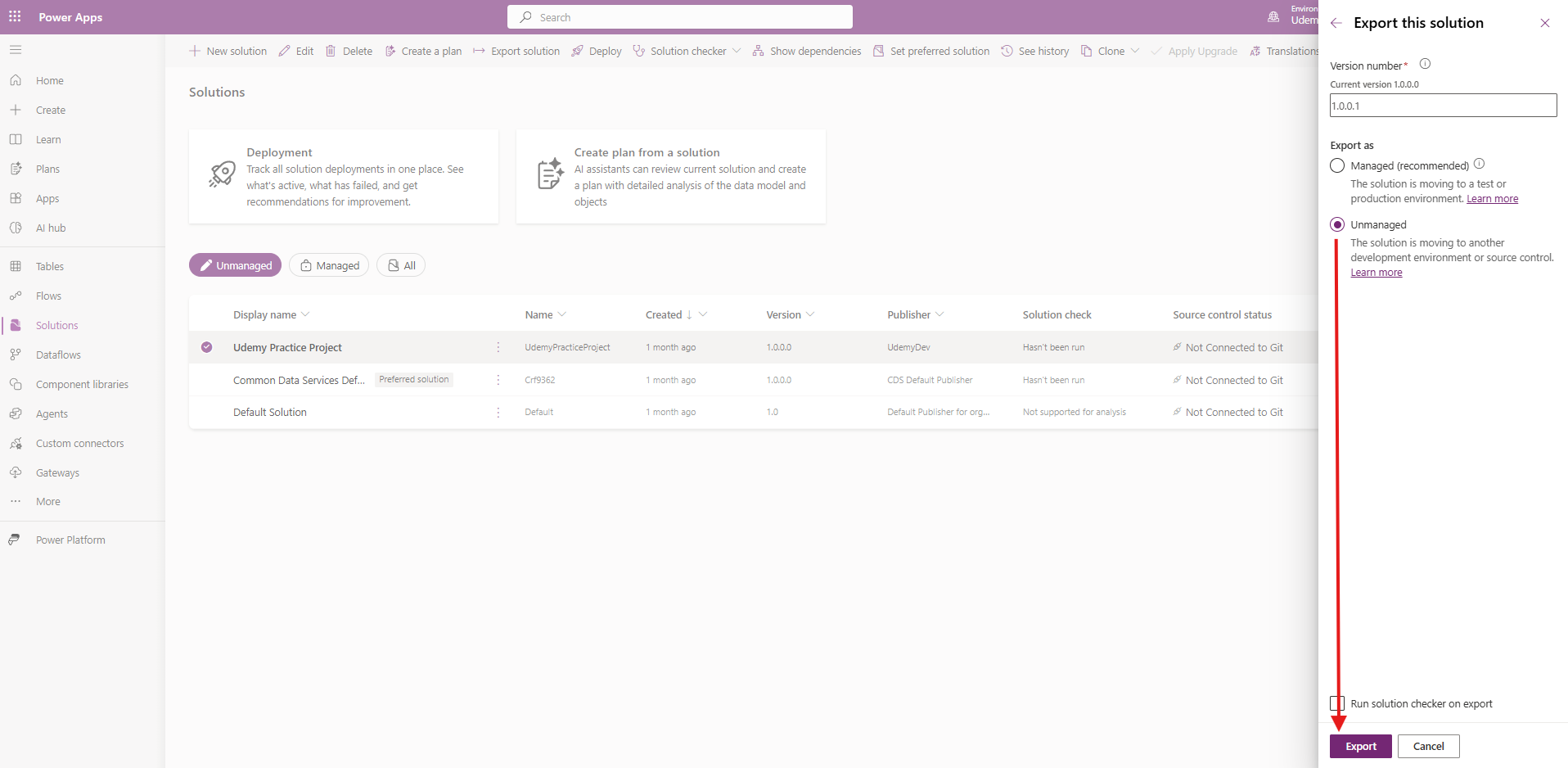The height and width of the screenshot is (768, 1568).
Task: Open Power Platform in sidebar
Action: point(70,540)
